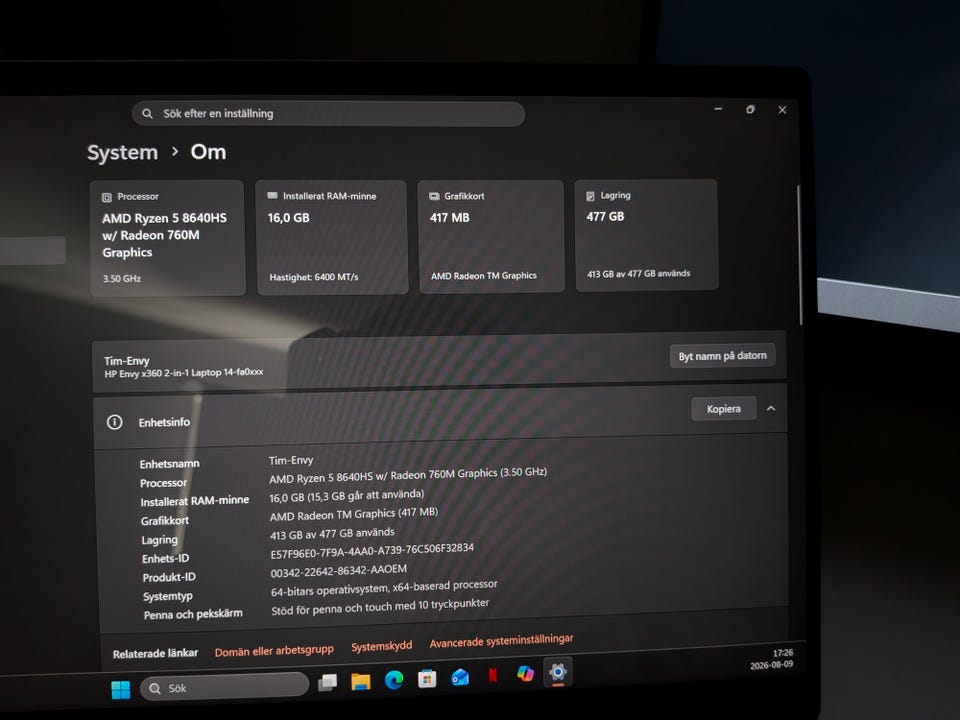Click the Enhets-ID value E57F96E0-7F9A-4AA0-A739-76C506F32834
Screen dimensions: 960x720
click(x=372, y=550)
